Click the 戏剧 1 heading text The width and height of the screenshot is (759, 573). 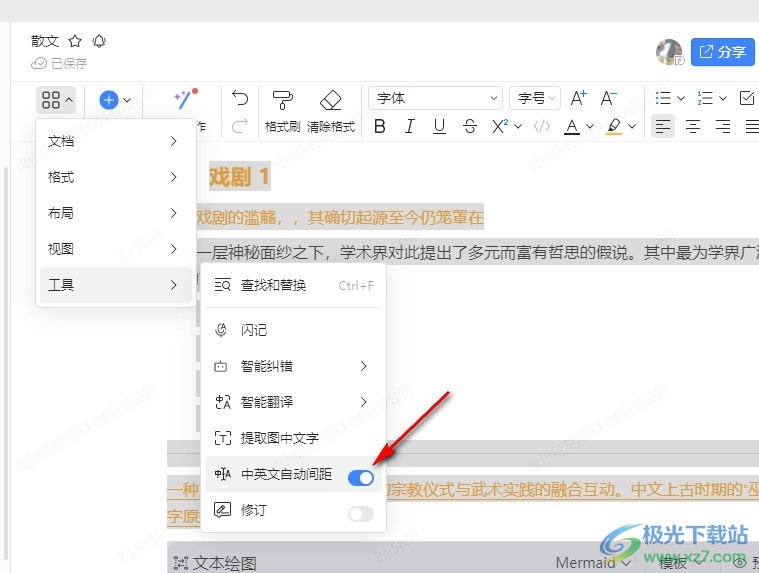click(x=239, y=176)
